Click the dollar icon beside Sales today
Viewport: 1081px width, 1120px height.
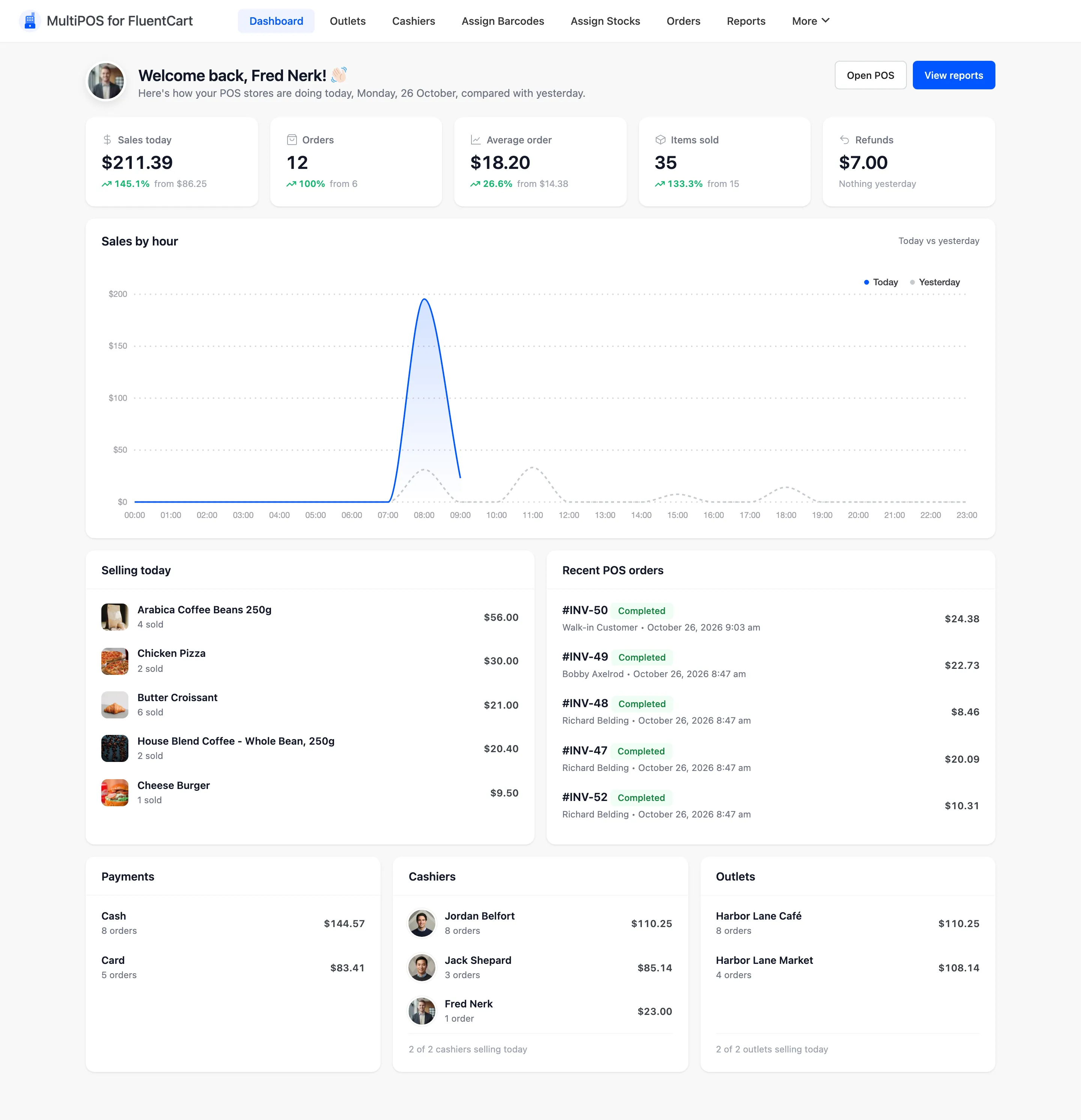107,140
